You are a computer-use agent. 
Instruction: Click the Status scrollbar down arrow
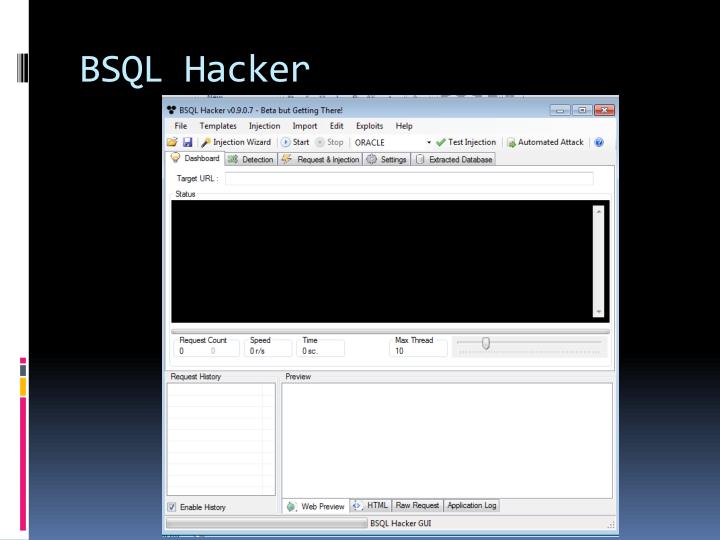[598, 312]
